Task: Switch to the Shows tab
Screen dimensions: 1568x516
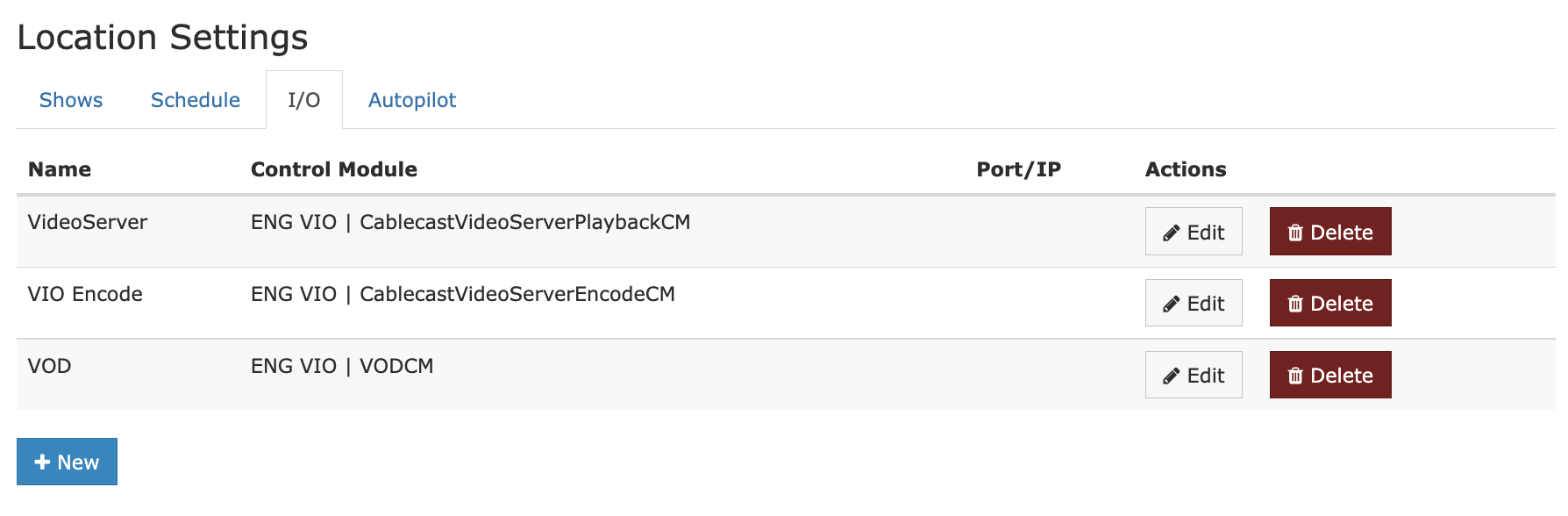Action: click(x=71, y=100)
